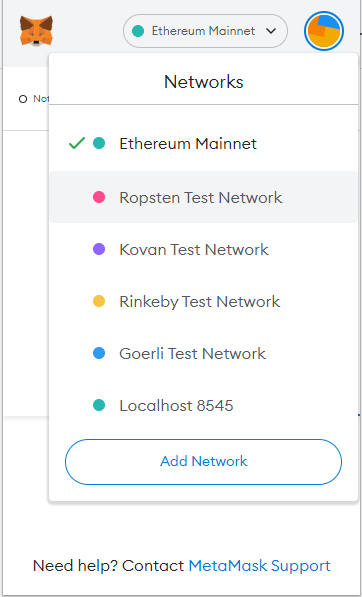Click the teal dot in network selector
Image resolution: width=362 pixels, height=597 pixels.
(x=138, y=31)
